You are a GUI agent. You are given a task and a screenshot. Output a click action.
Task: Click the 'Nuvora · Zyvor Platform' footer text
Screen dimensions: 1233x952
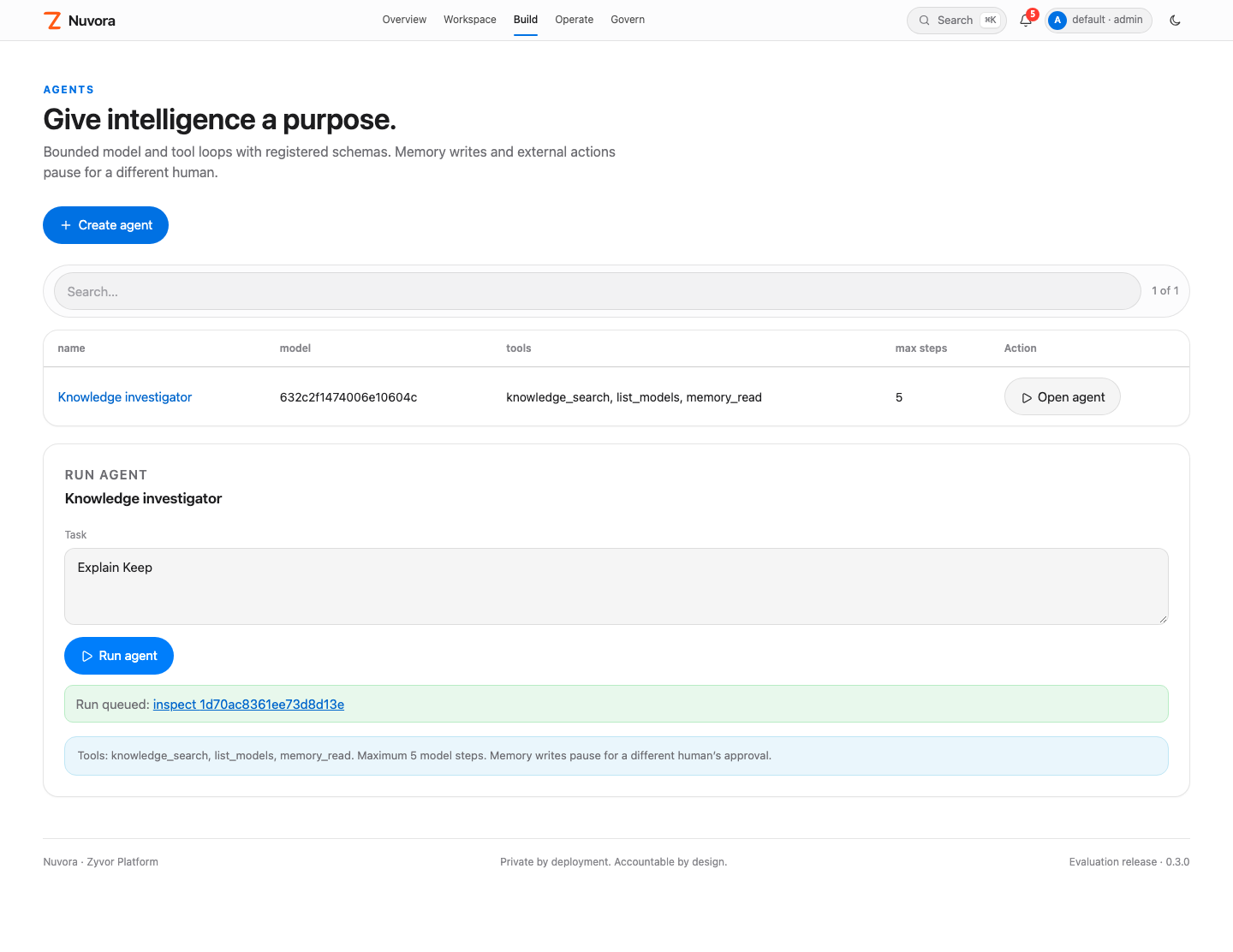click(101, 862)
